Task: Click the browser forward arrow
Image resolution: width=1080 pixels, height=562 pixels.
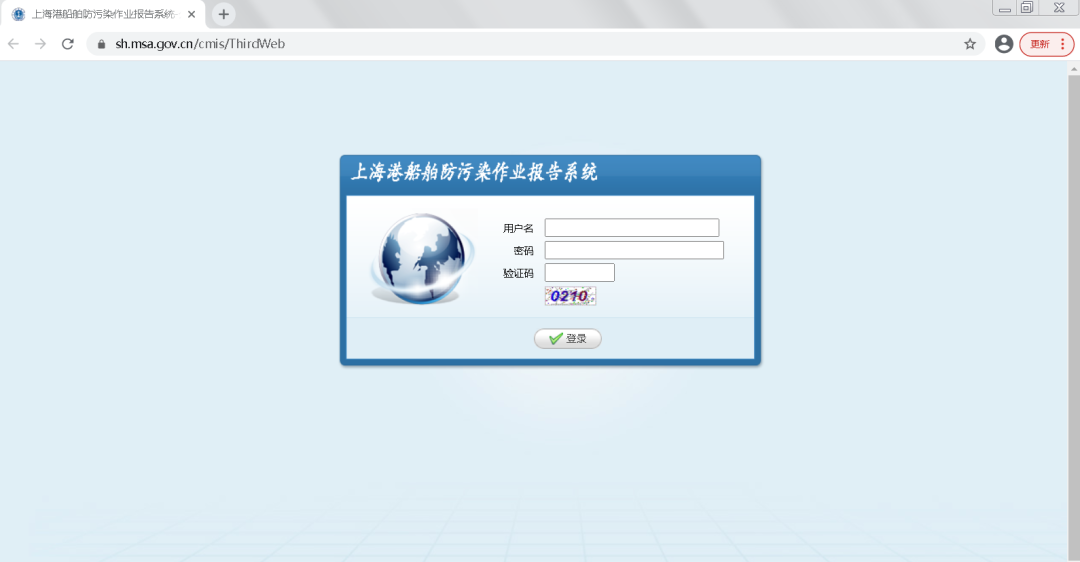Action: 40,44
